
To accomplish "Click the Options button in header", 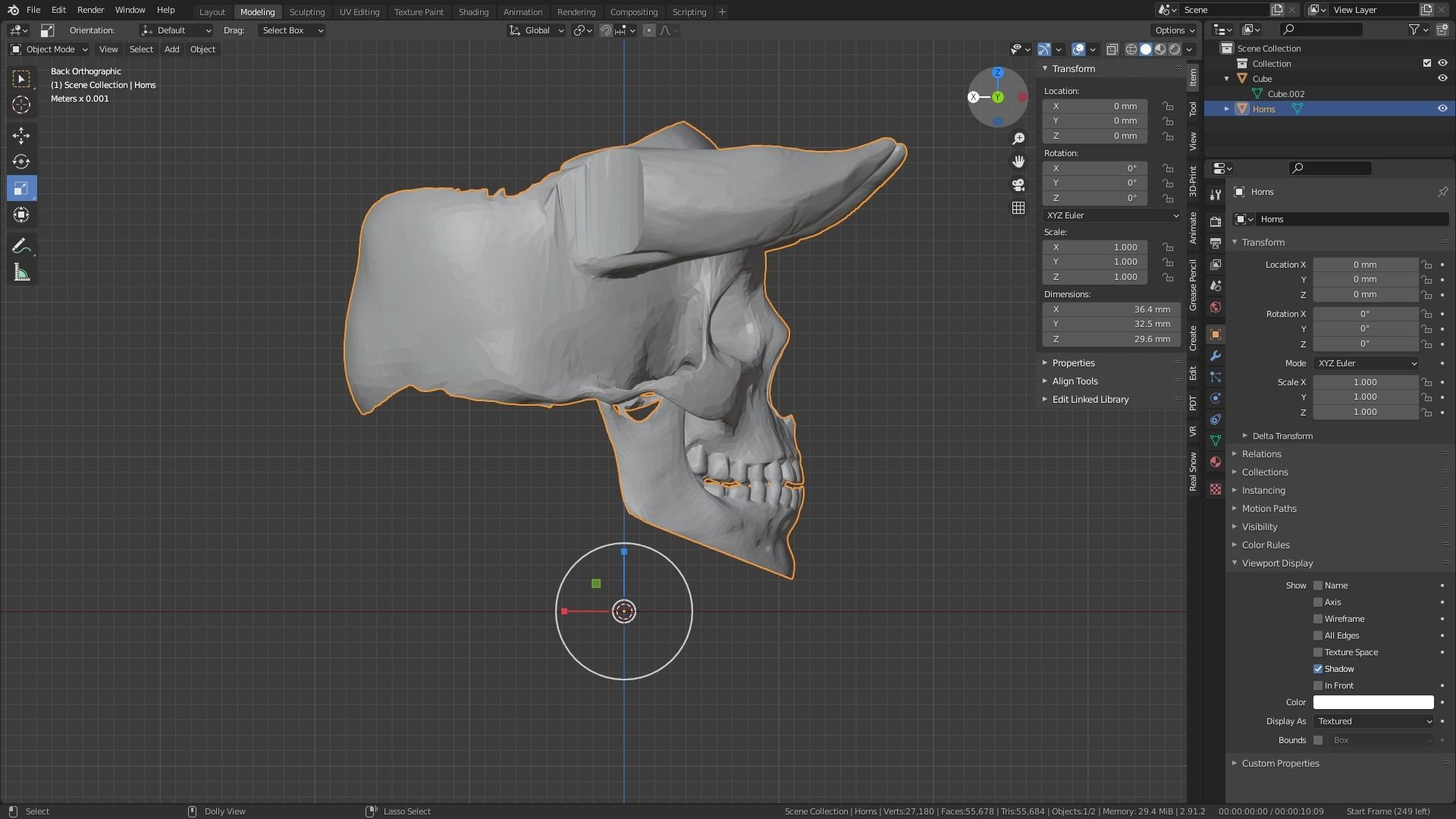I will (x=1174, y=30).
